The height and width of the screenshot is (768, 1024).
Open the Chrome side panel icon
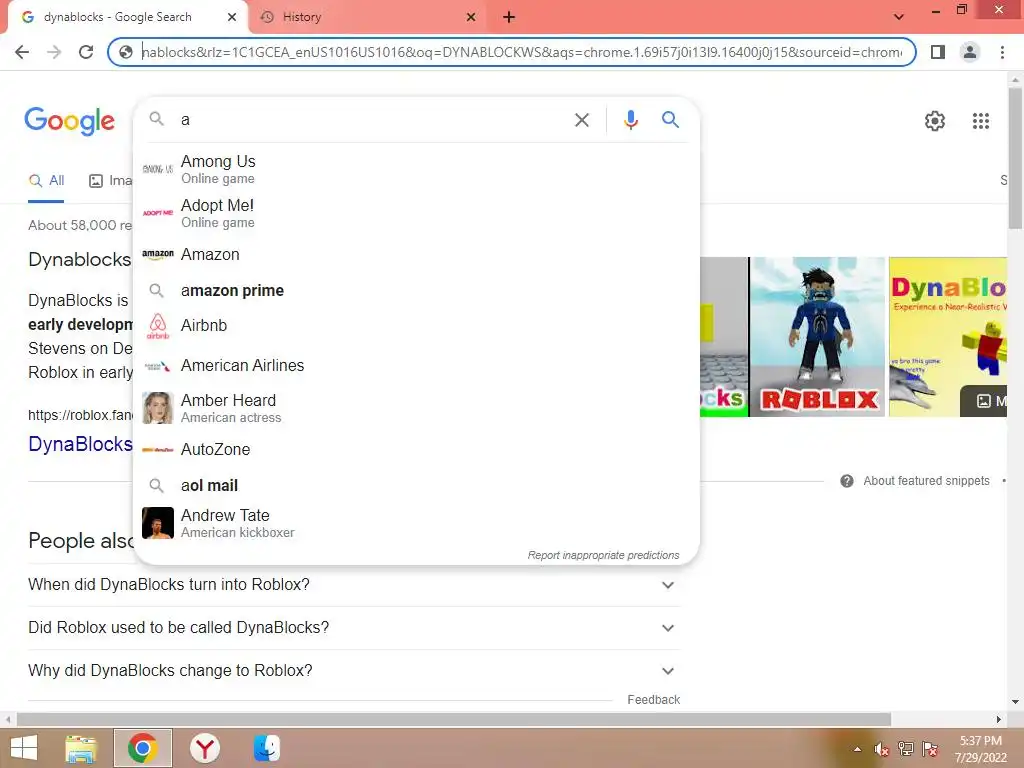pos(938,52)
